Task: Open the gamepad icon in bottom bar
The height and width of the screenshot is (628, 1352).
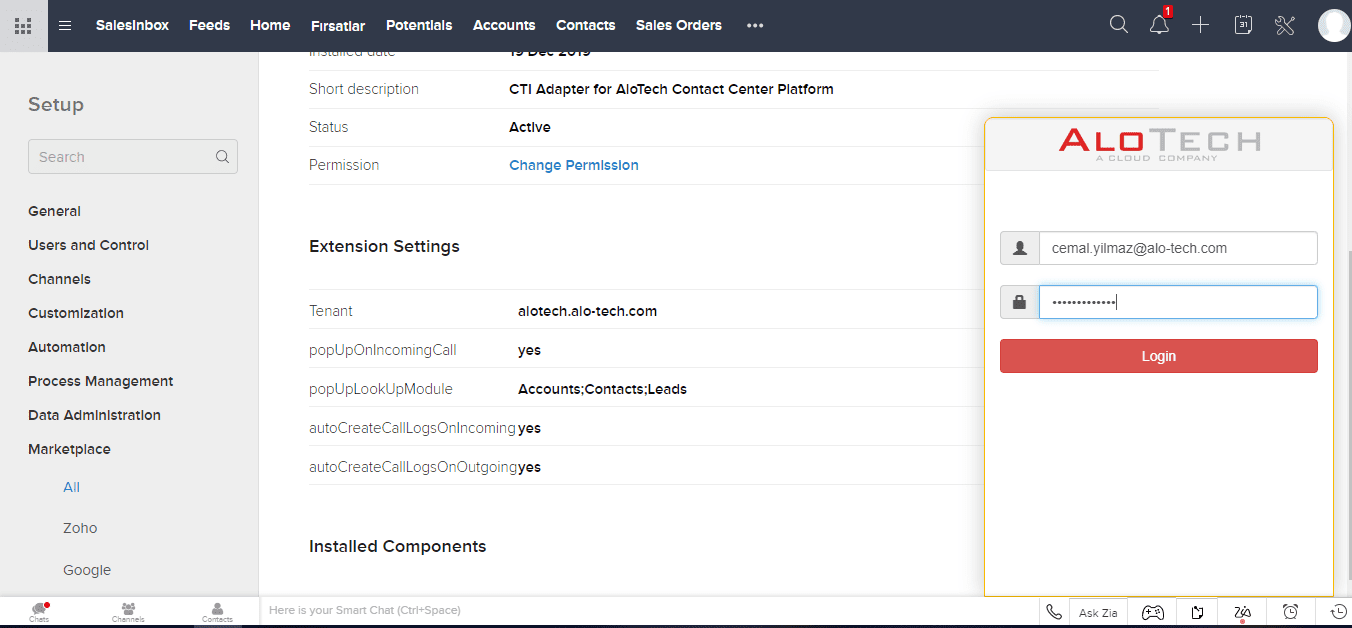Action: pos(1153,612)
